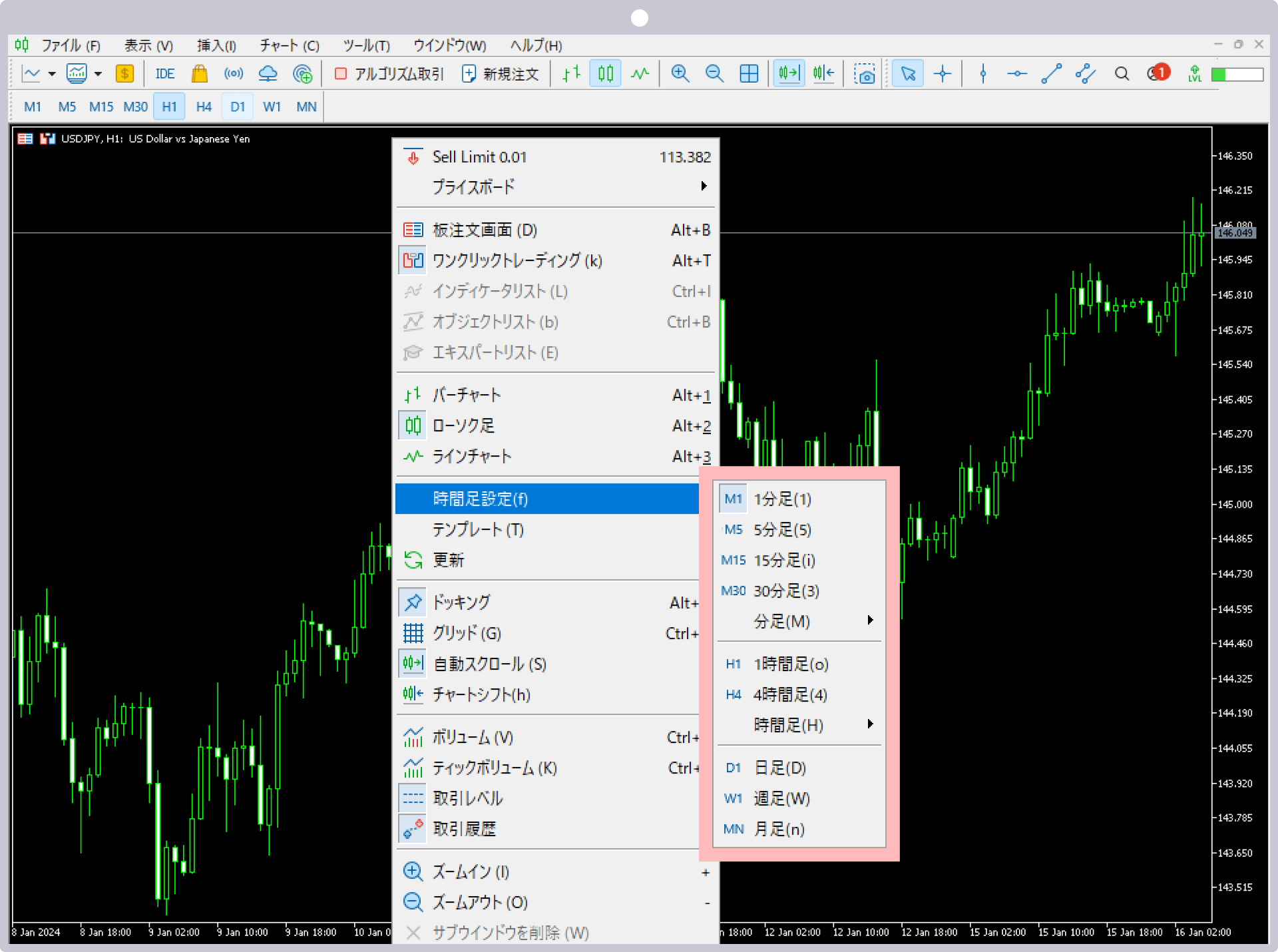Image resolution: width=1278 pixels, height=952 pixels.
Task: Click the gold dollar-sign toolbar icon
Action: tap(124, 74)
